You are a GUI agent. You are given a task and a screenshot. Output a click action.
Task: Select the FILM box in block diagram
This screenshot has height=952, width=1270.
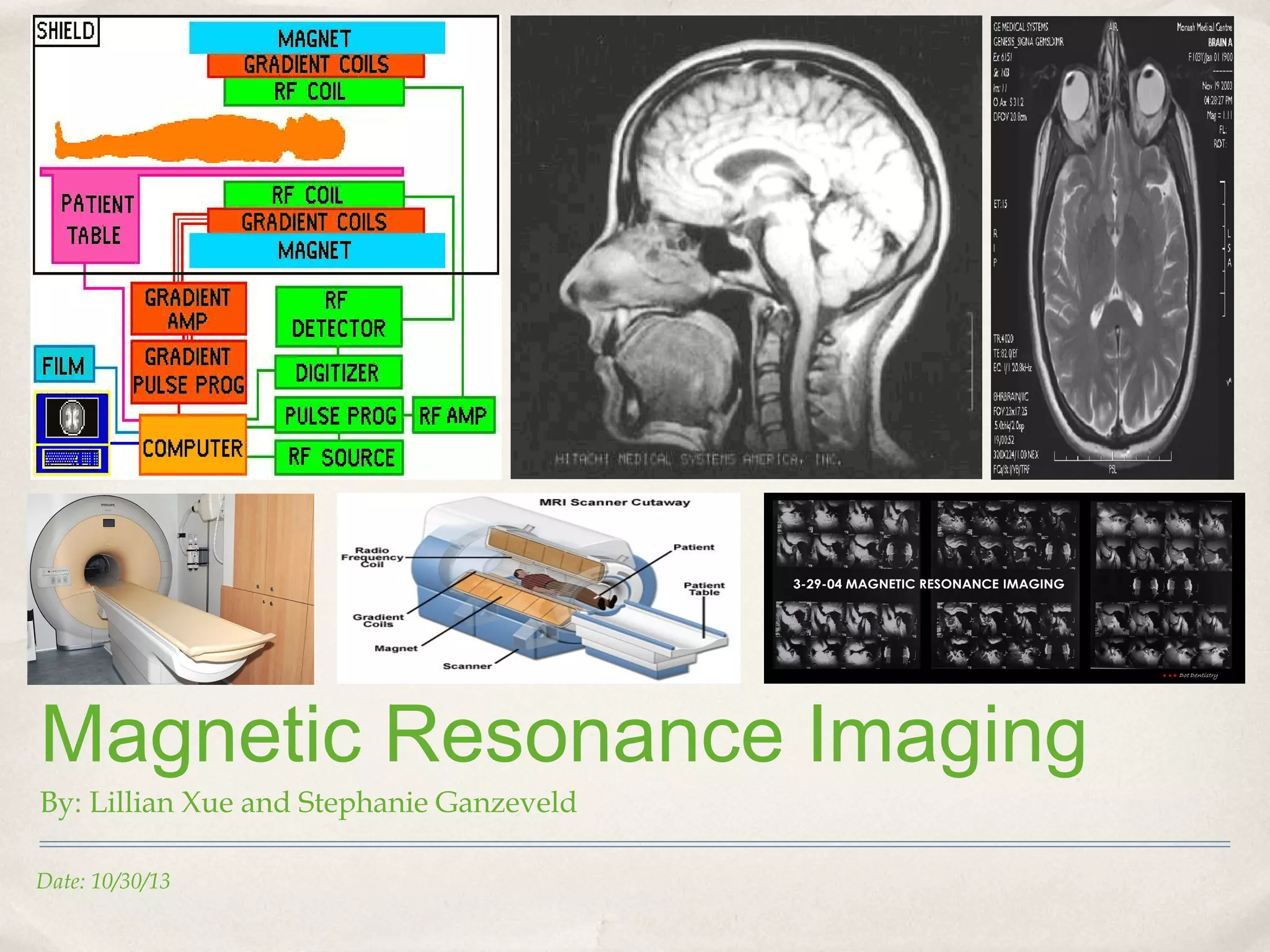[64, 364]
